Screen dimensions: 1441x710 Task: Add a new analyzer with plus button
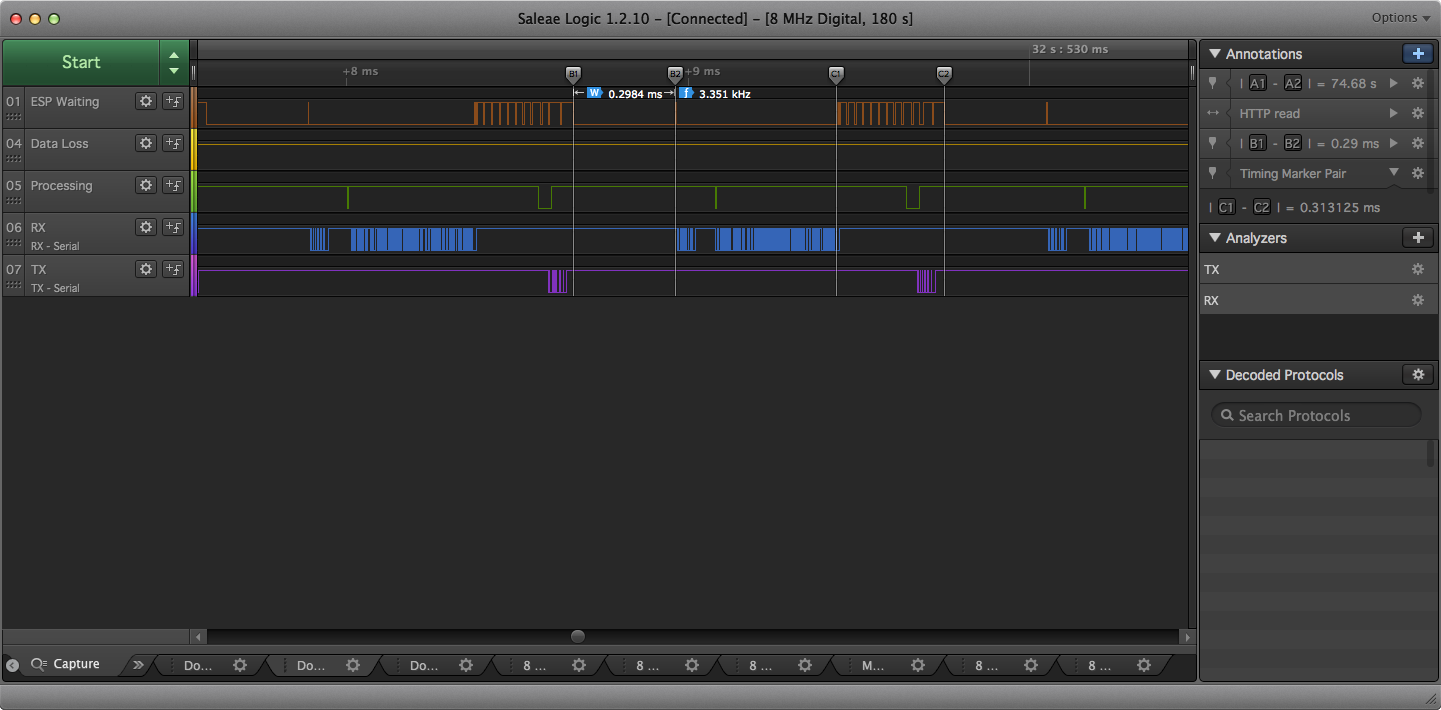tap(1417, 238)
